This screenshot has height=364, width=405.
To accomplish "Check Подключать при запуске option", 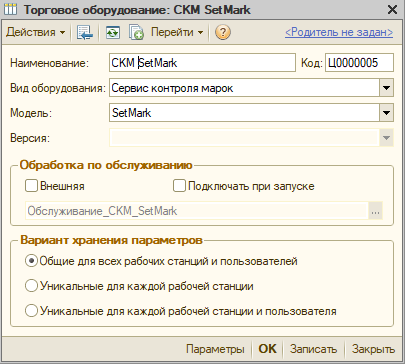I will tap(179, 186).
